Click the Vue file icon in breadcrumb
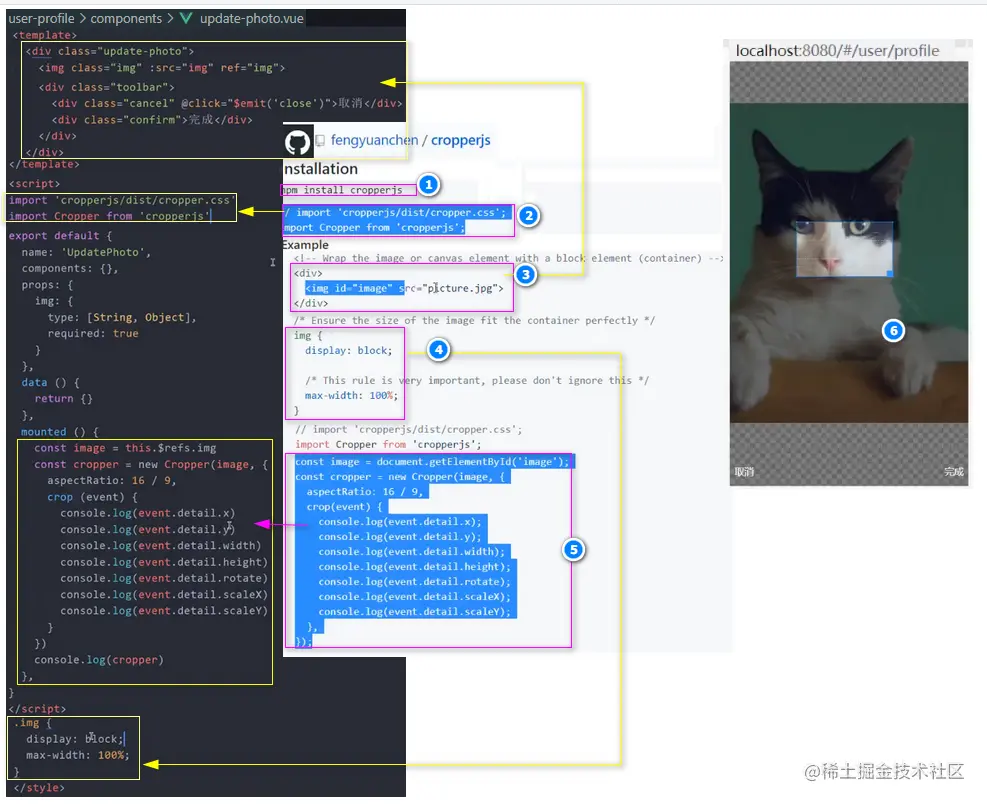 click(x=186, y=18)
